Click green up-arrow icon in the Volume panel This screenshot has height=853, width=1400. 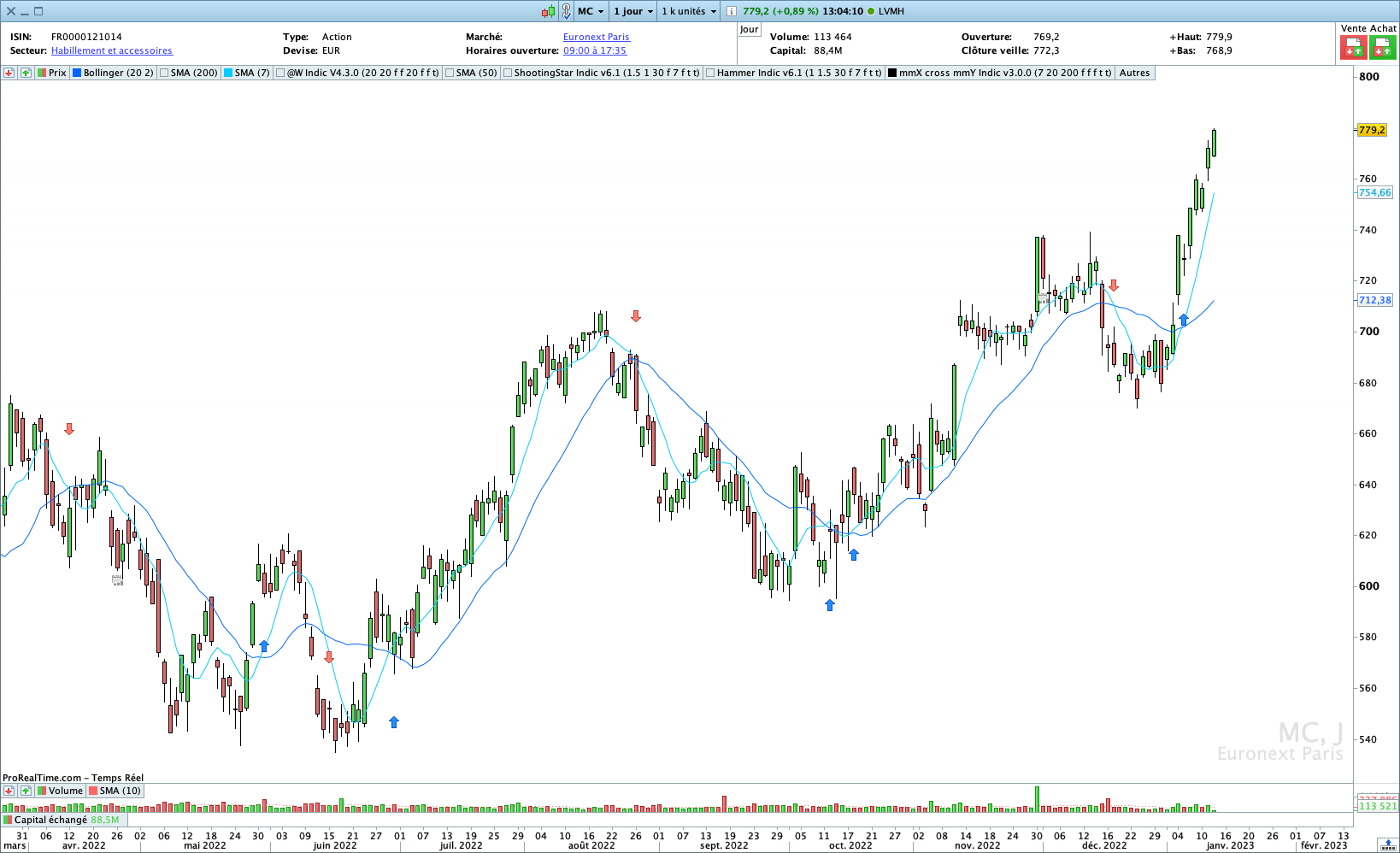point(26,791)
